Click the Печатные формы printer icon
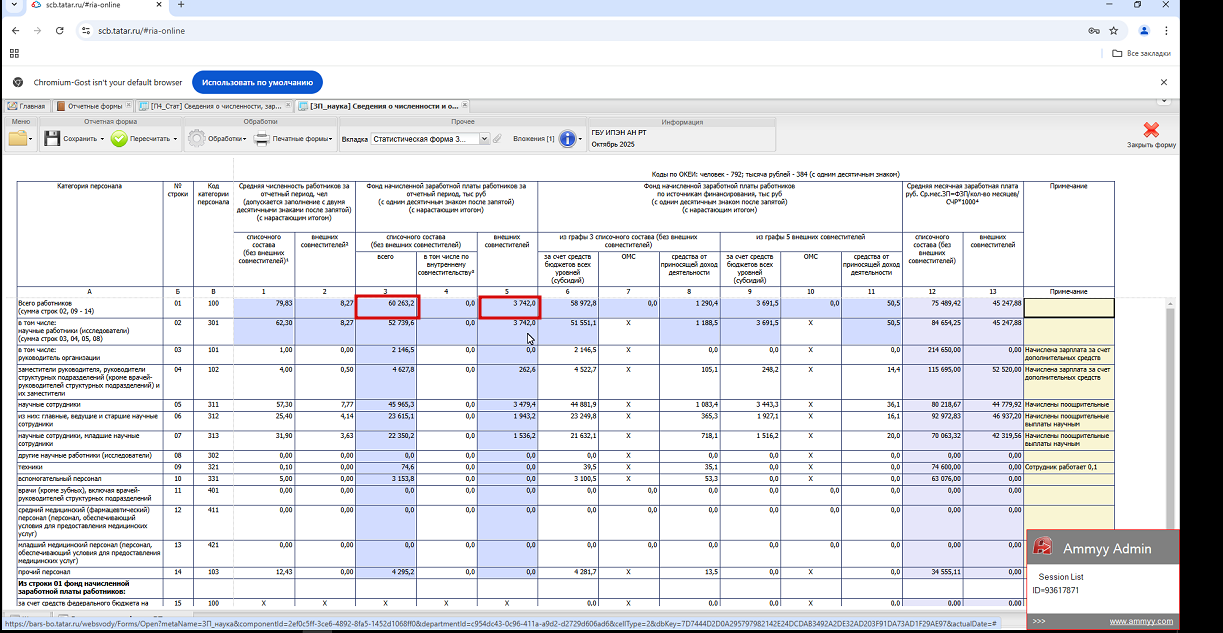 (x=262, y=139)
